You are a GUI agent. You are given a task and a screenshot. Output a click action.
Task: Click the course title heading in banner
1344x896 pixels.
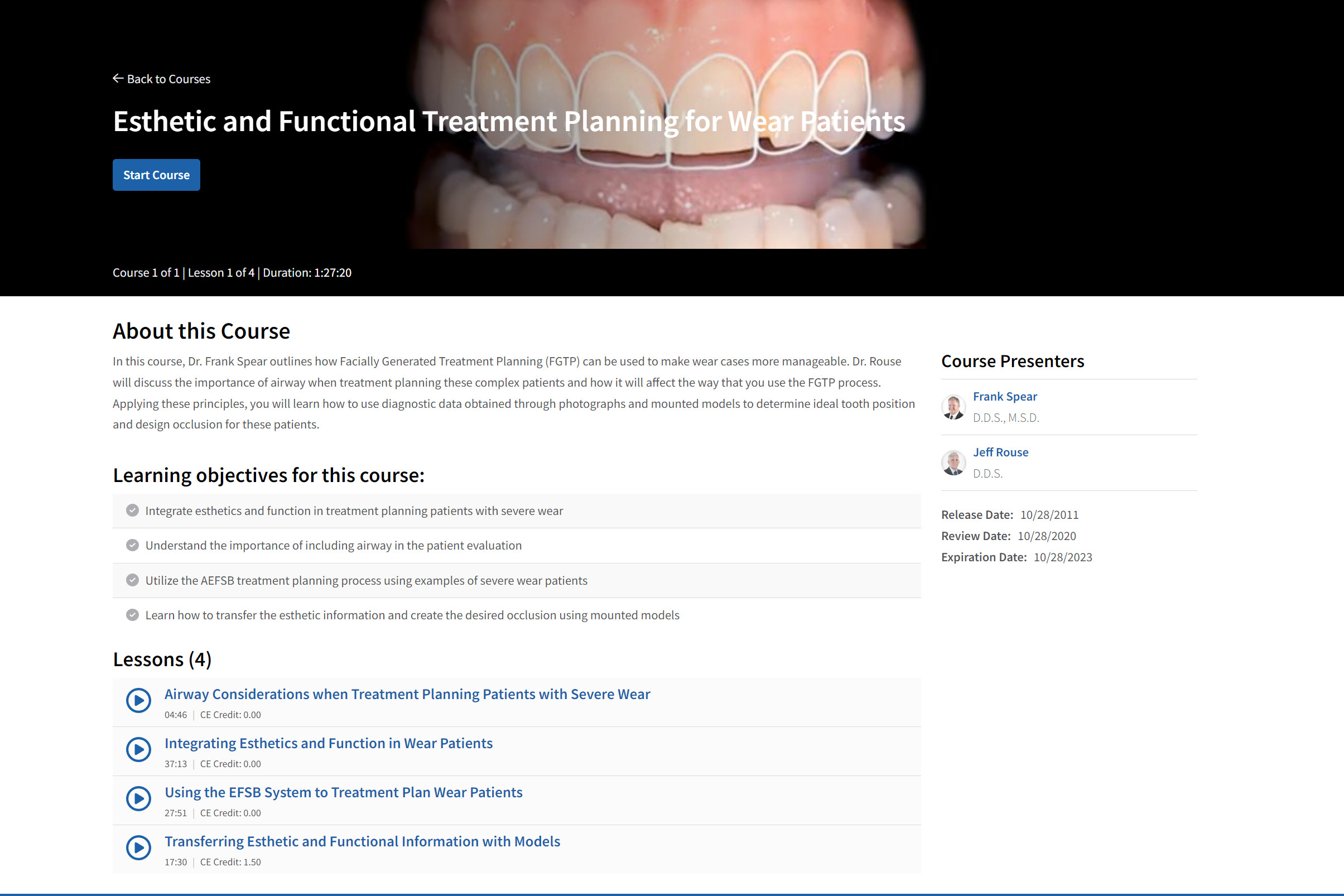pos(509,122)
